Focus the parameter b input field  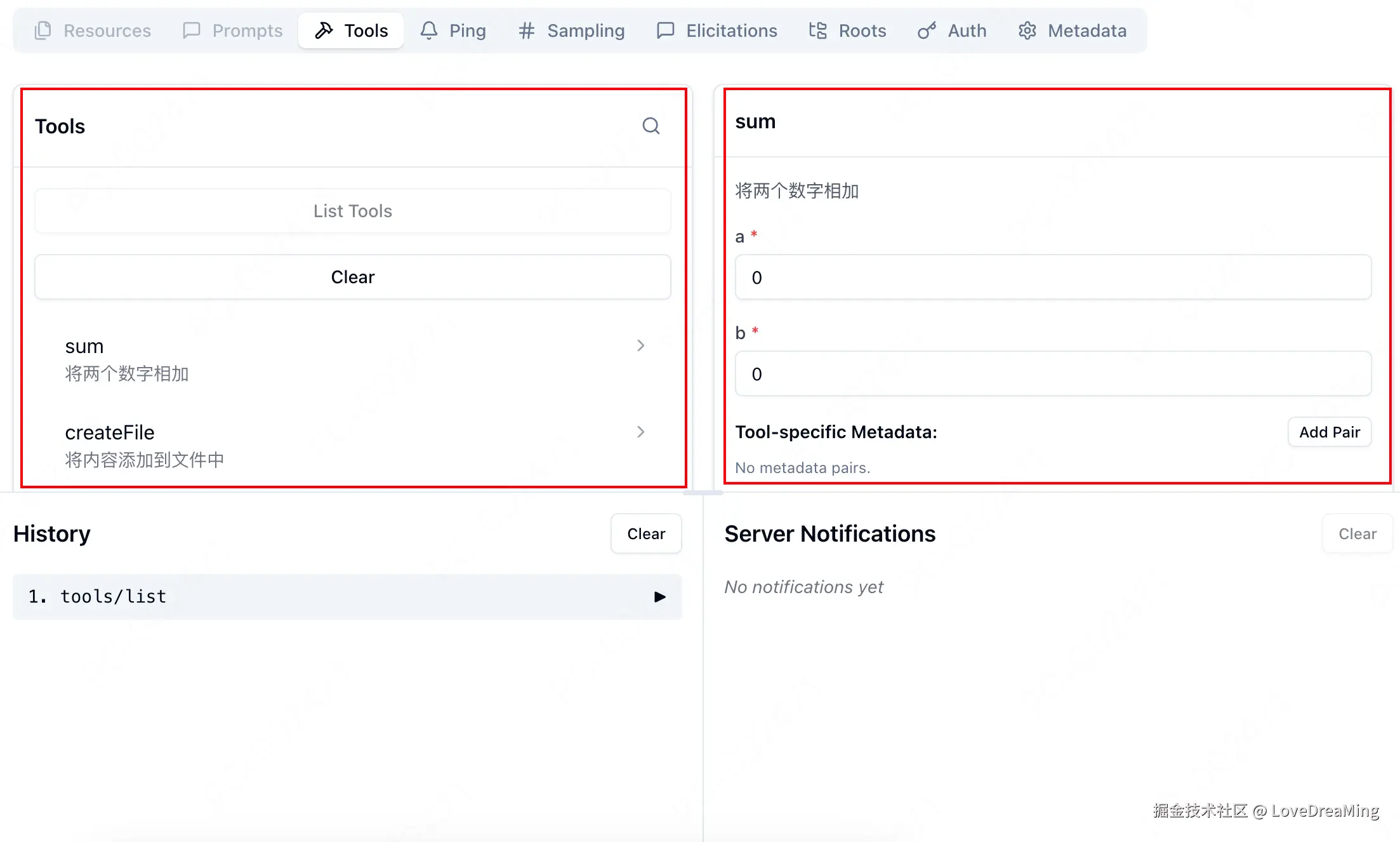1052,374
